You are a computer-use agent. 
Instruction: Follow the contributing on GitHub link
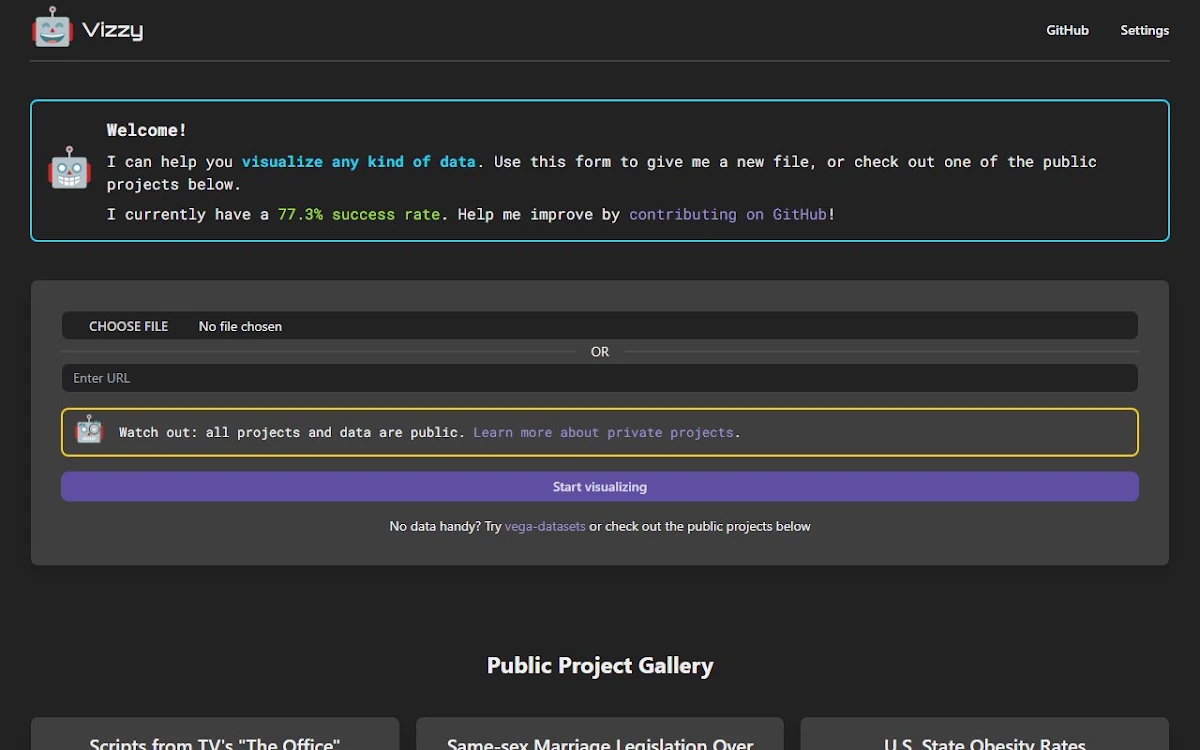point(728,214)
